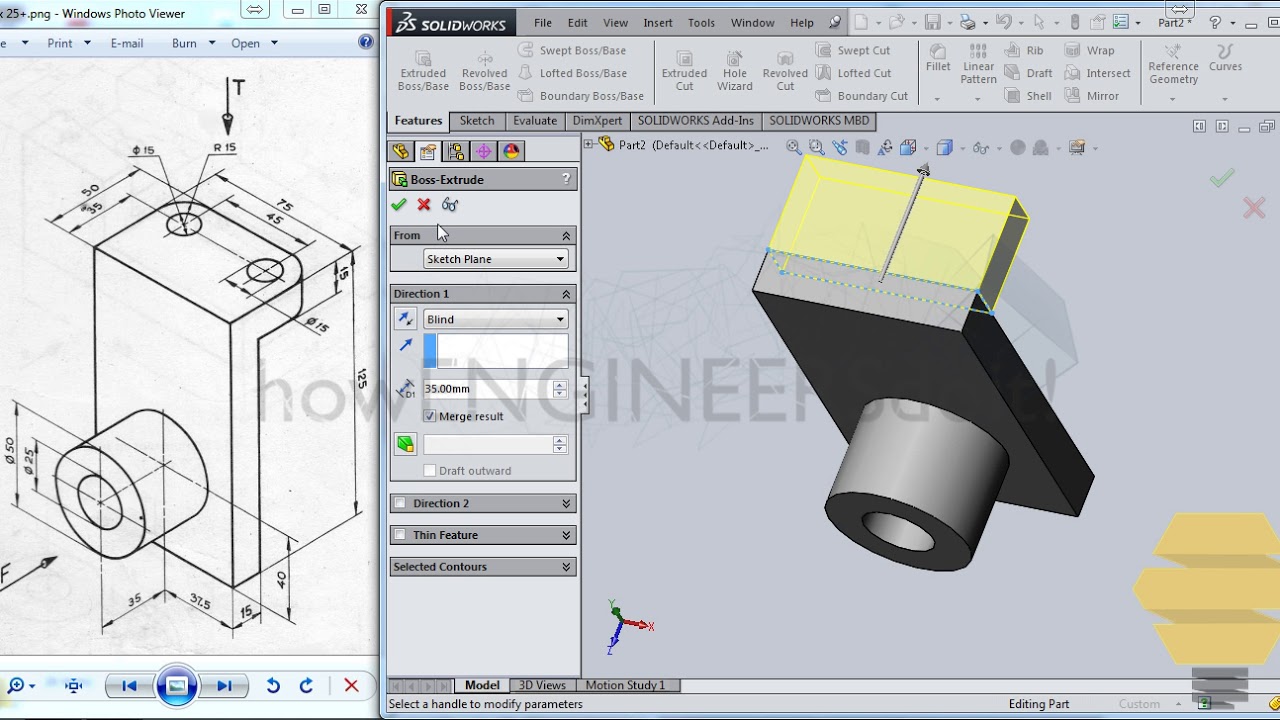Click the Reference Geometry tool
1280x720 pixels.
pyautogui.click(x=1173, y=65)
